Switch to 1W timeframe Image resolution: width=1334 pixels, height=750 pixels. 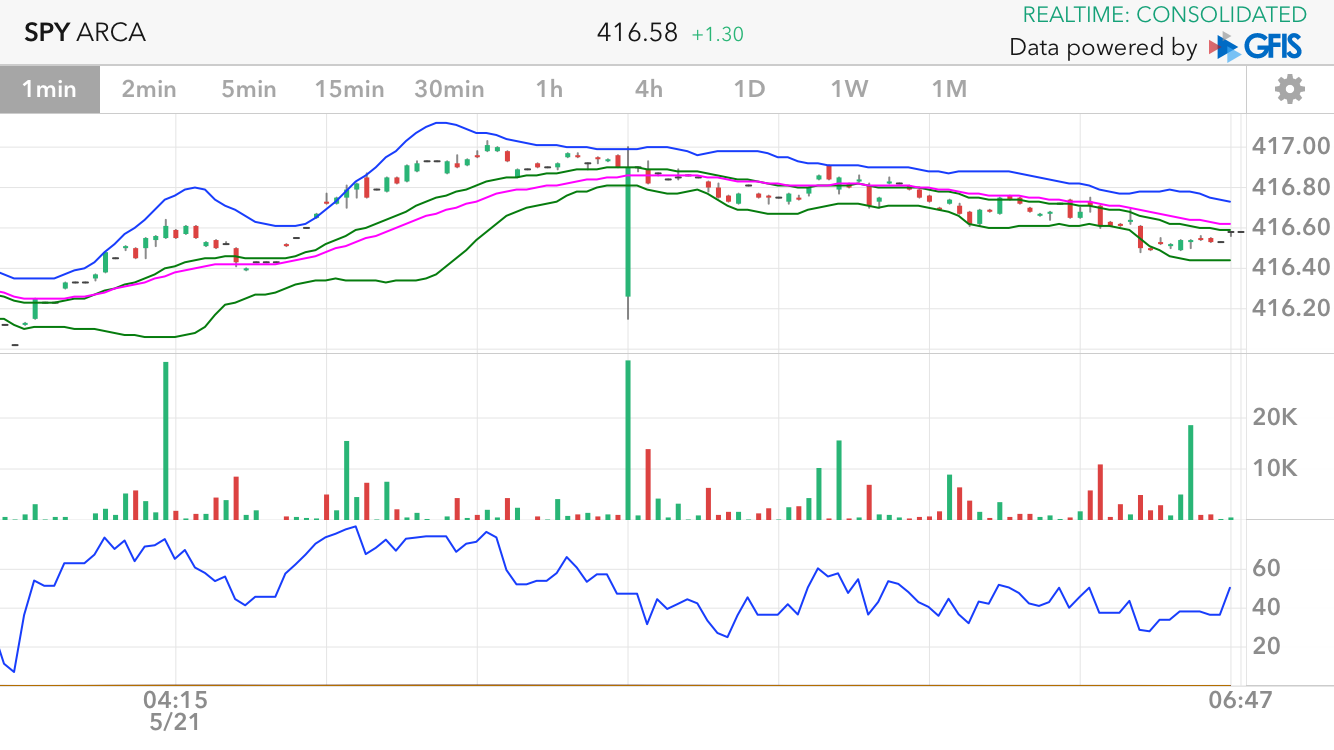click(x=849, y=89)
